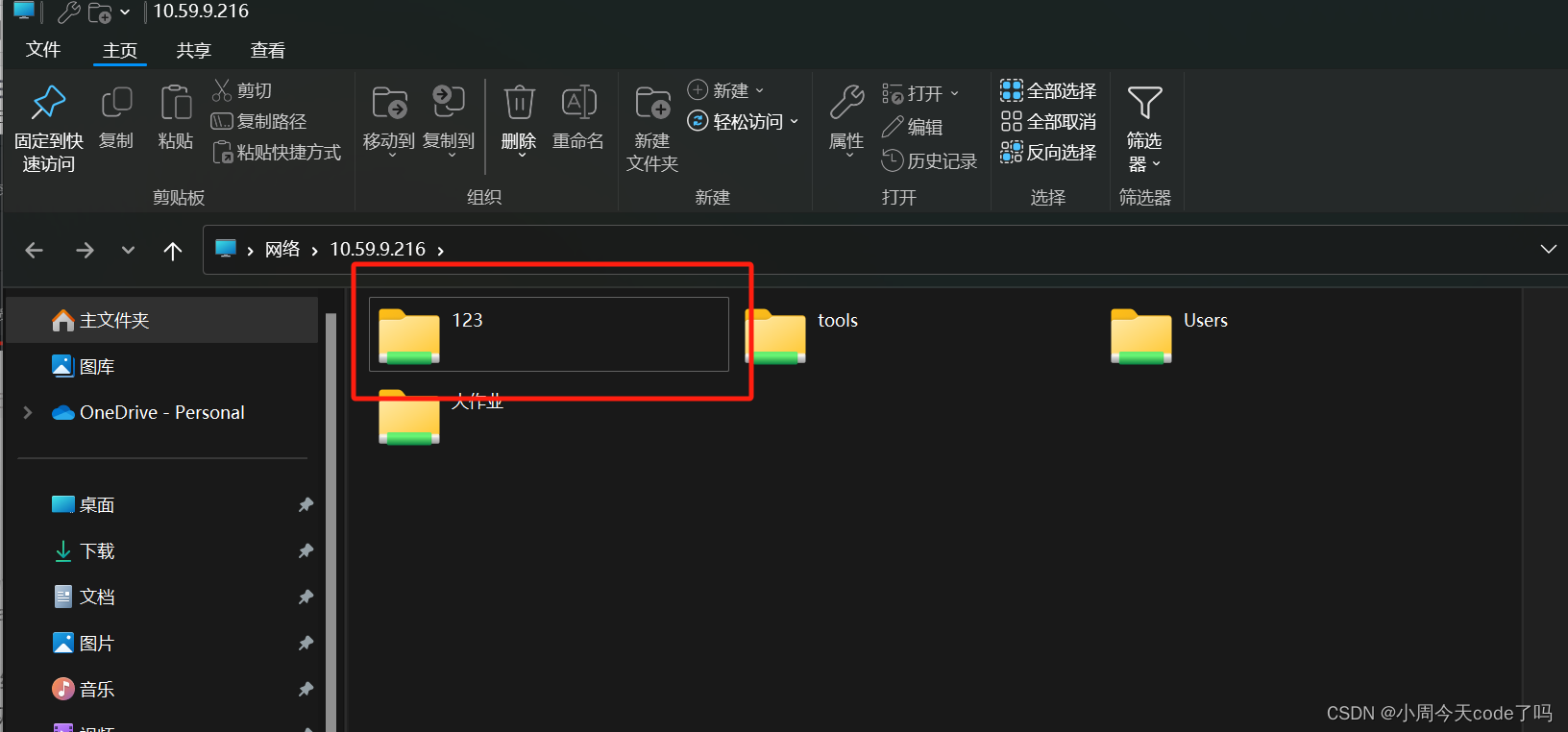The image size is (1568, 732).
Task: Click the pin icon beside 图片
Action: click(x=306, y=643)
